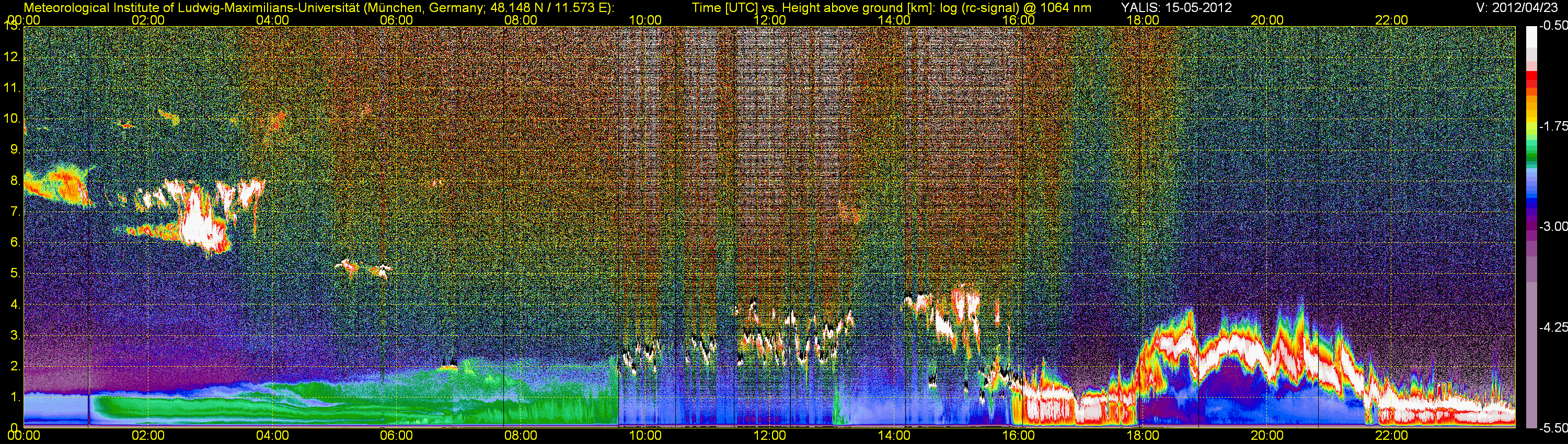Click the '7.' km height axis label
1568x444 pixels.
[x=15, y=212]
